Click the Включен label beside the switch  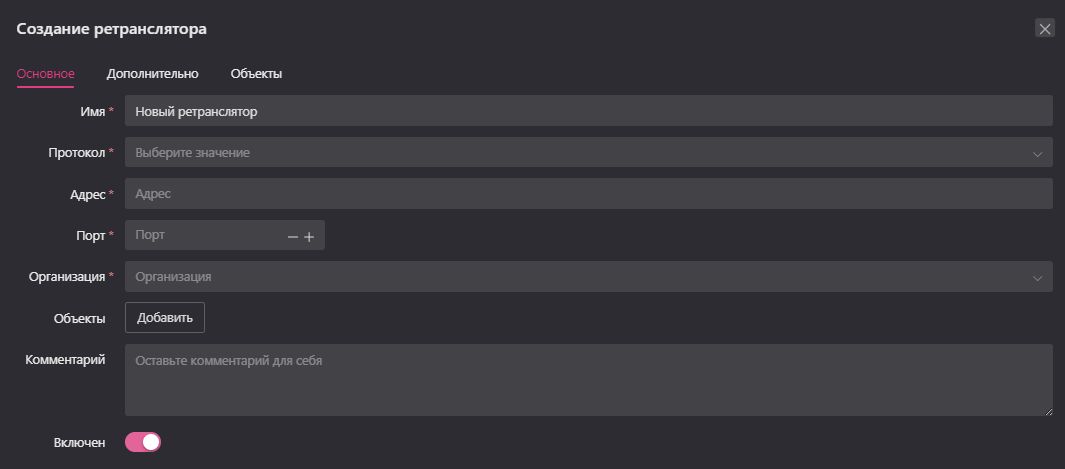79,443
